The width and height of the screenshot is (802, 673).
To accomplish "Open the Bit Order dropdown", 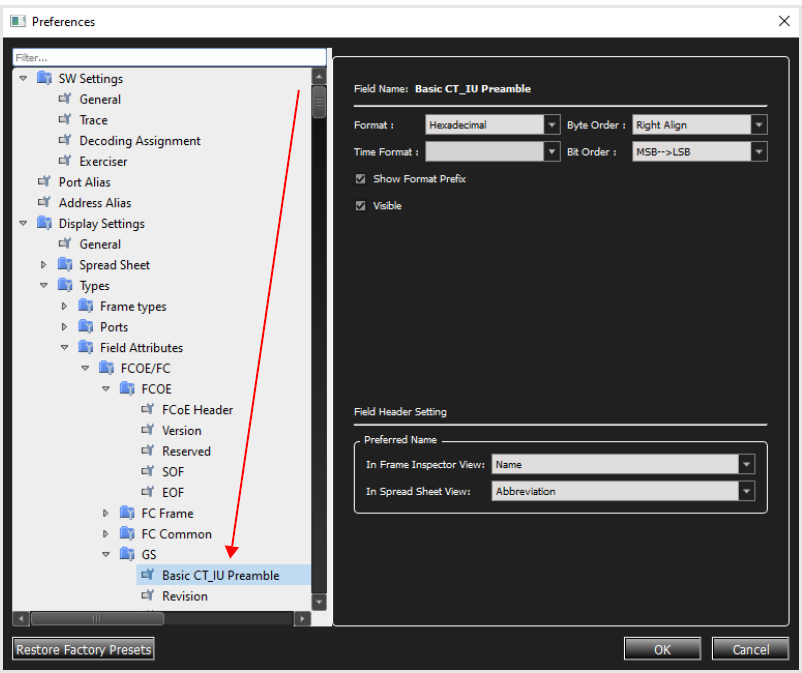I will [x=700, y=151].
